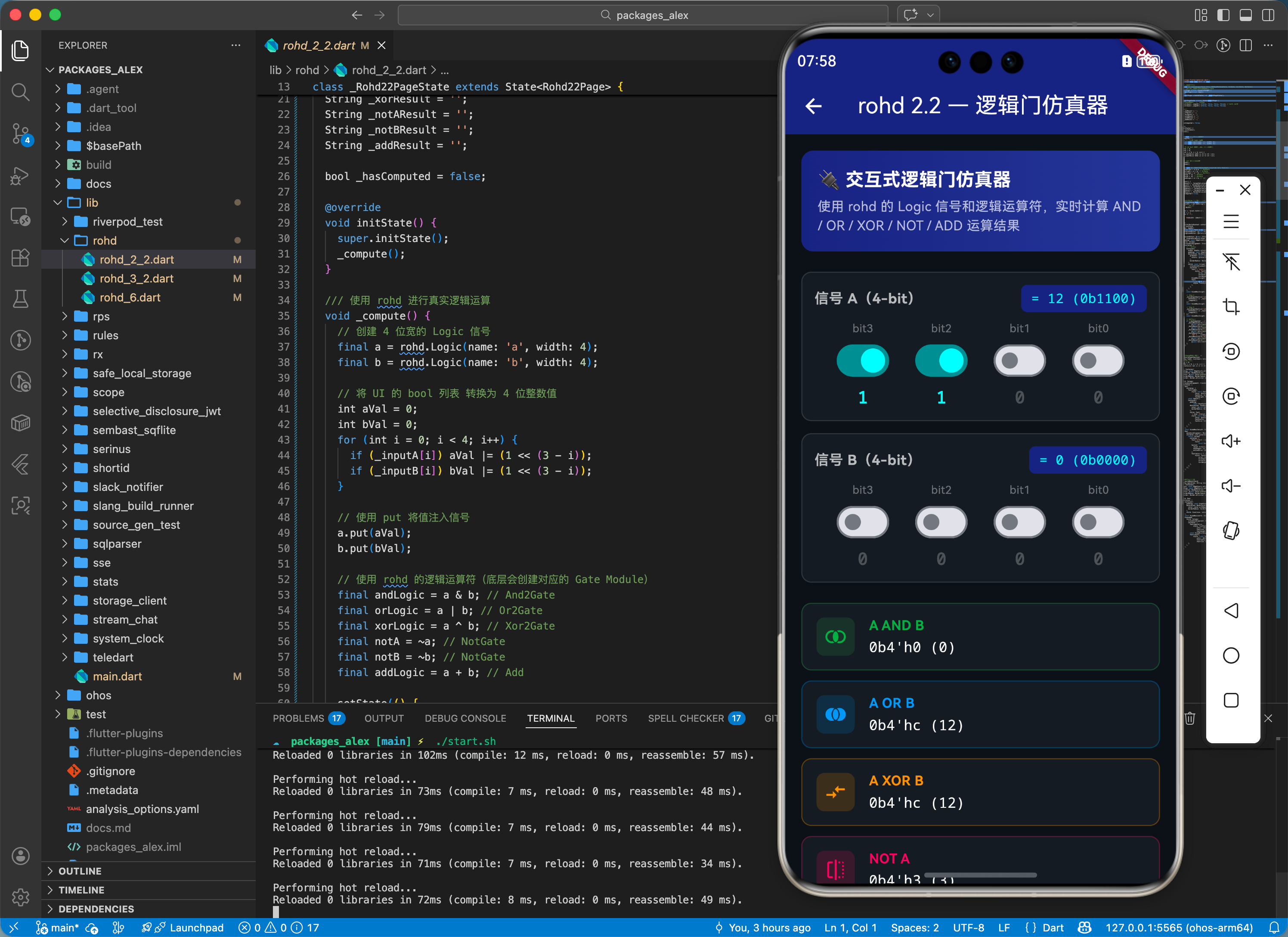
Task: Click the emulator volume up icon
Action: pyautogui.click(x=1231, y=441)
